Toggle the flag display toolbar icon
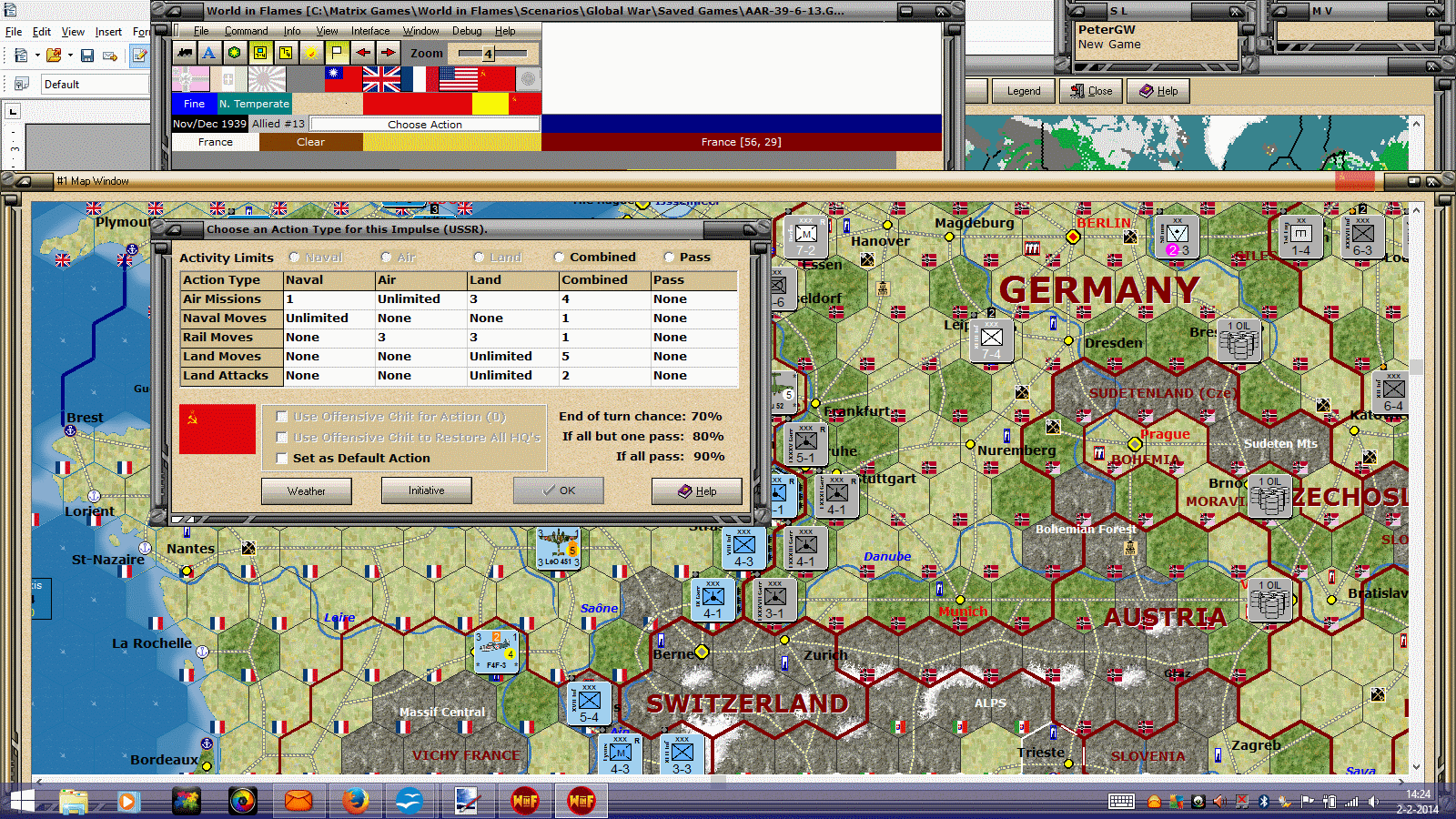This screenshot has width=1456, height=819. (337, 53)
